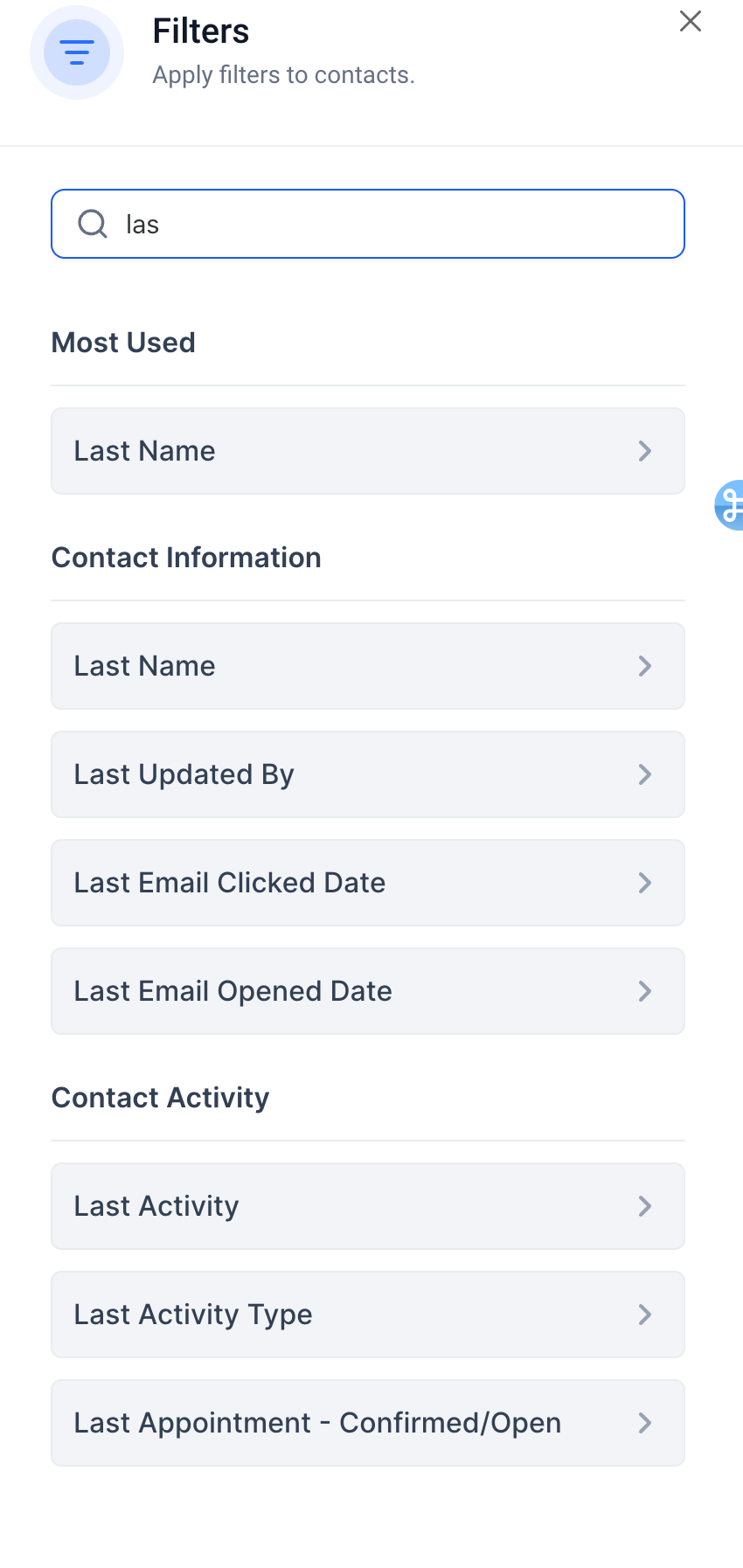This screenshot has width=743, height=1568.
Task: Click the chevron beside Last Updated By
Action: (645, 774)
